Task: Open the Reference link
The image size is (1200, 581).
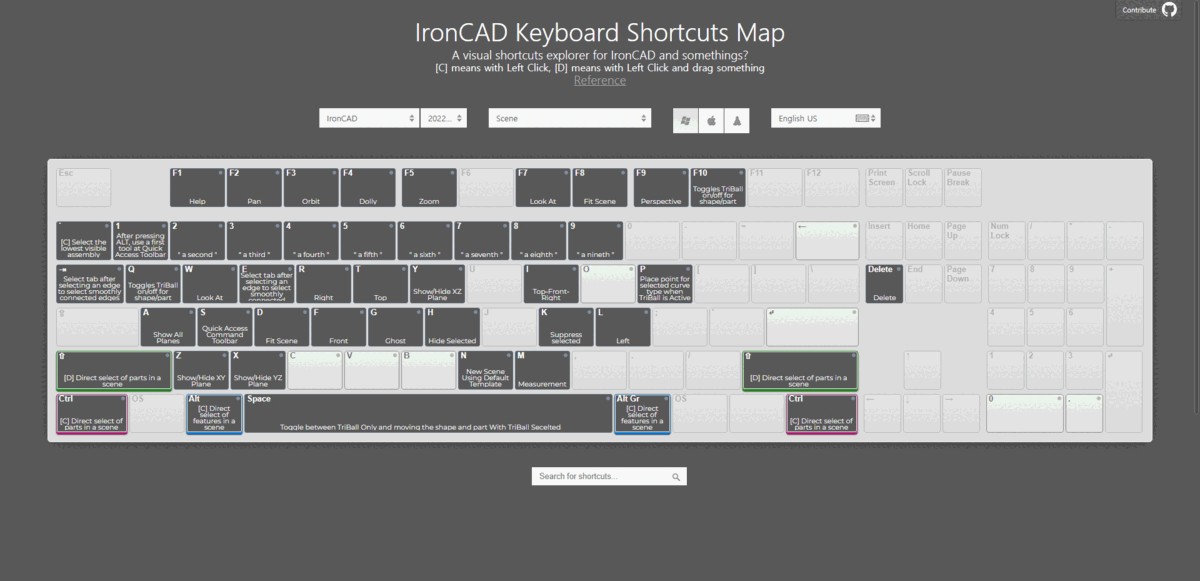Action: click(600, 81)
